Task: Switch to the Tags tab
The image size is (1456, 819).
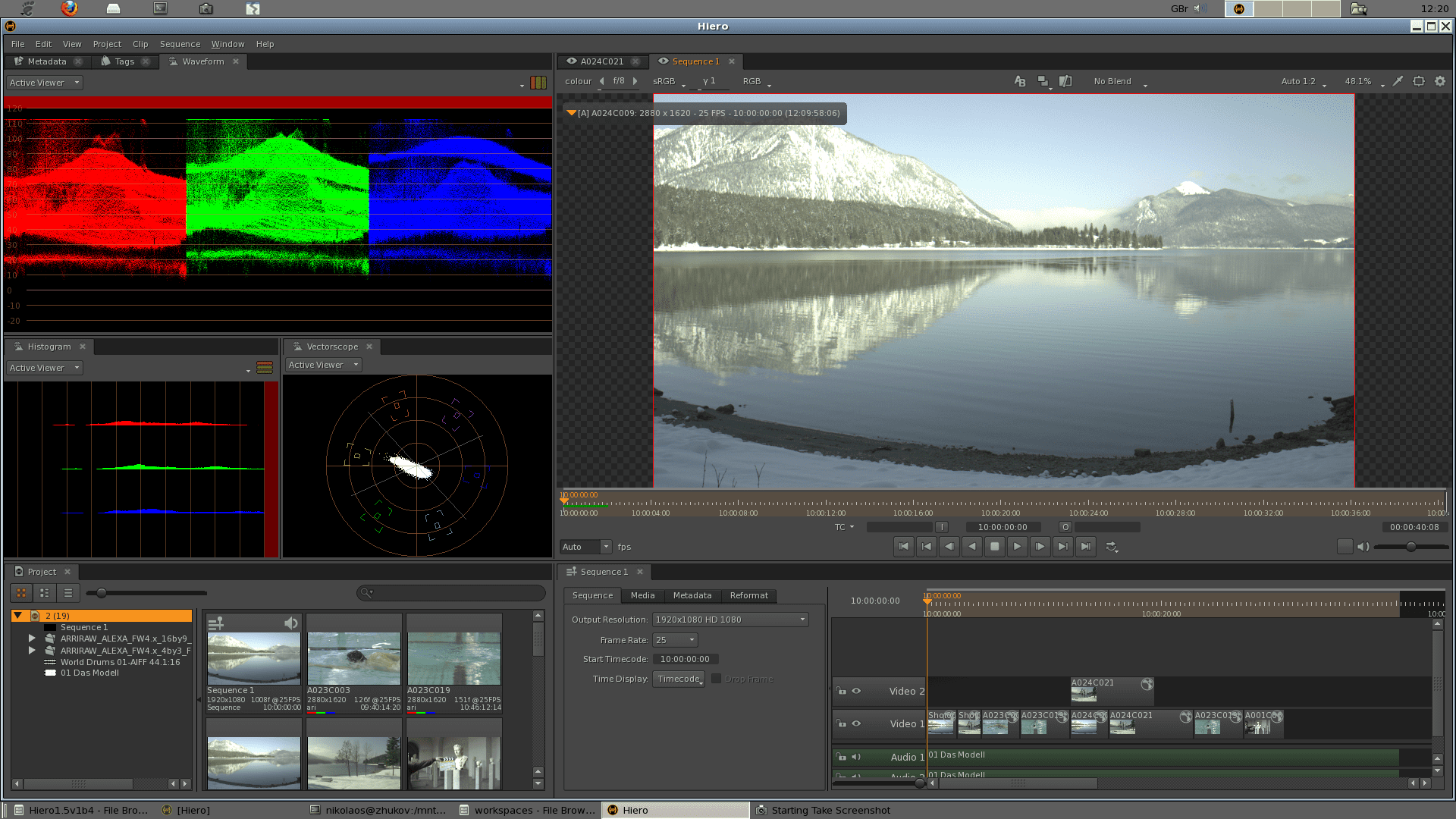Action: click(x=124, y=61)
